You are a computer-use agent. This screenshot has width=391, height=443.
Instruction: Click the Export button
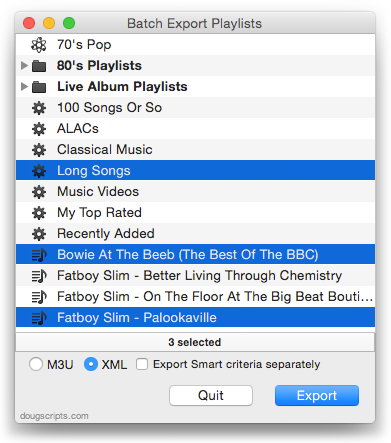tap(317, 396)
